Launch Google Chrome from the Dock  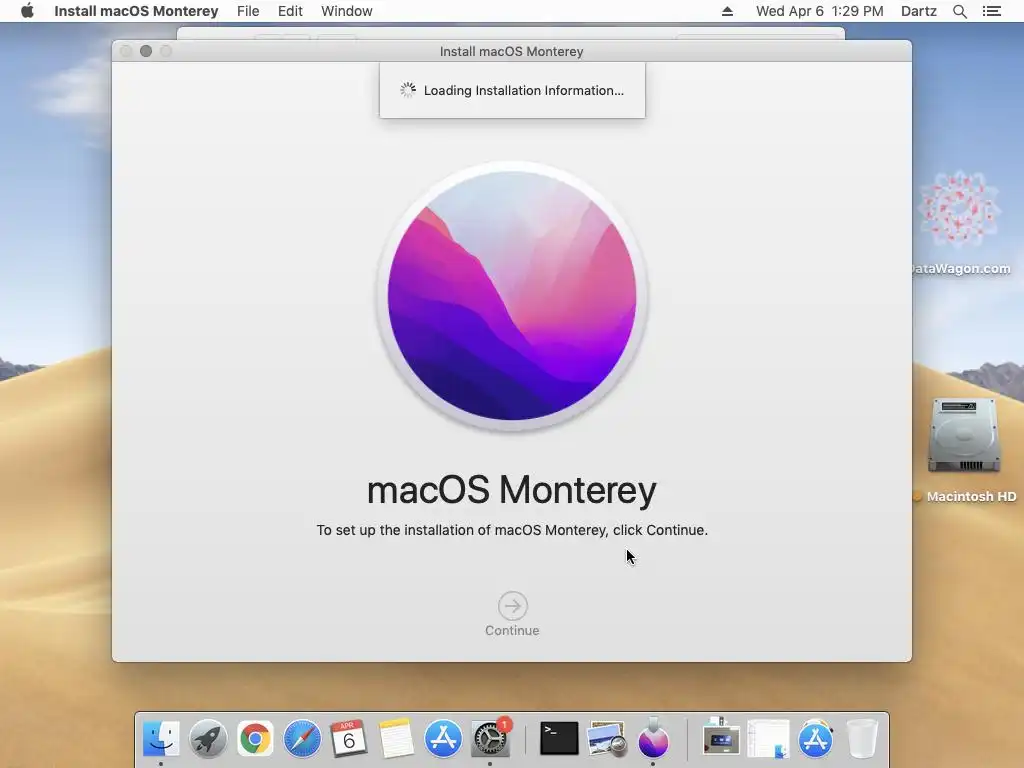[x=255, y=739]
